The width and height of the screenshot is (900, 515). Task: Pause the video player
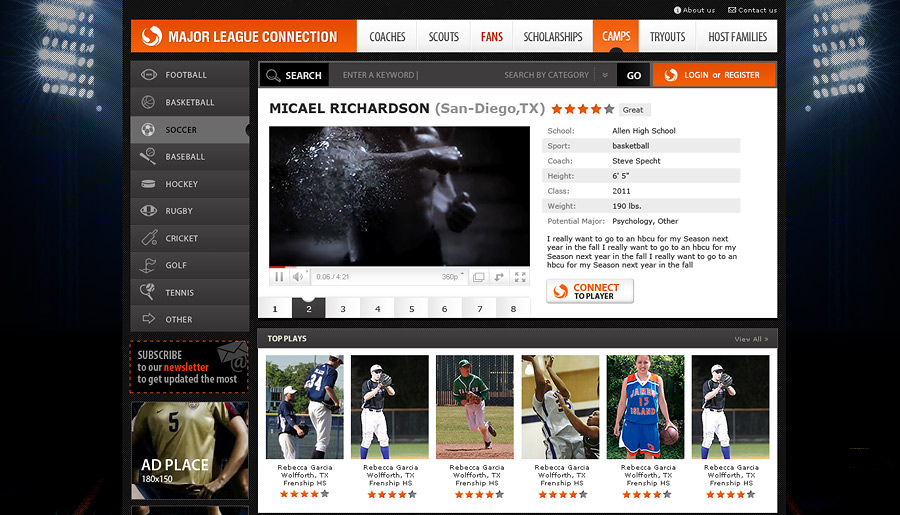(x=279, y=277)
